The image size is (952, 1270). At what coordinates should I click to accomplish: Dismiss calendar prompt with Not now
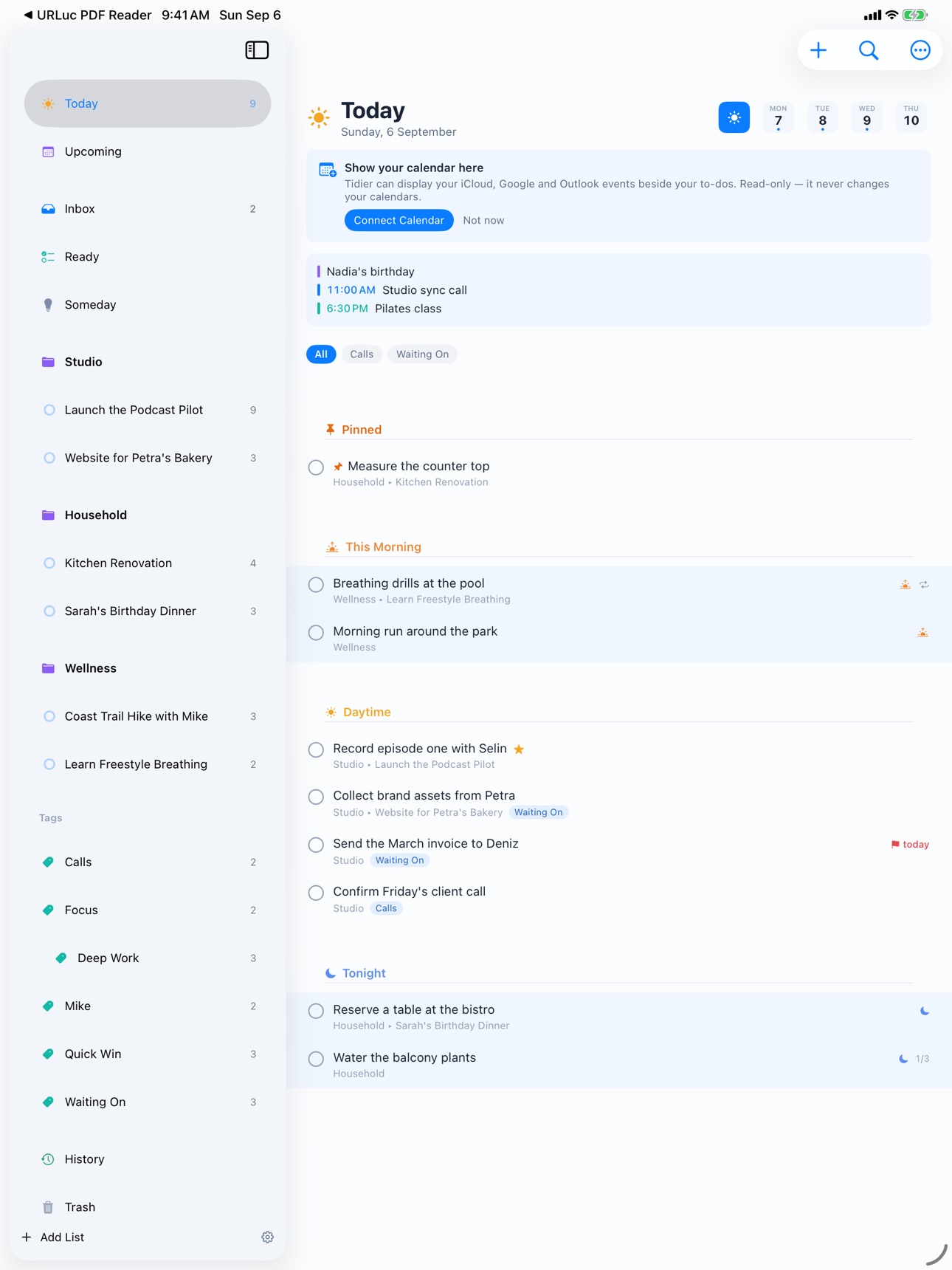point(483,220)
